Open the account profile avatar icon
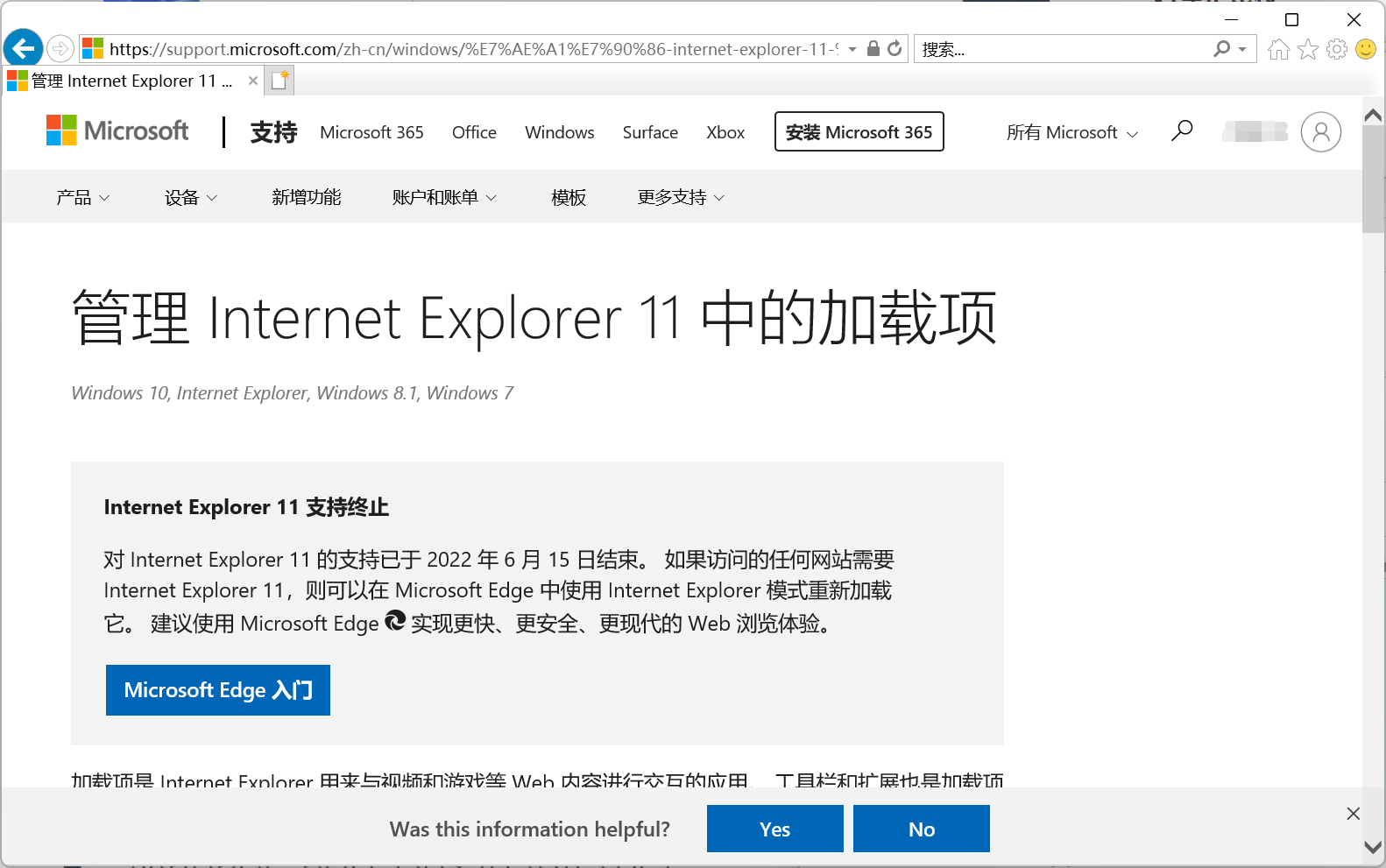Viewport: 1386px width, 868px height. (1320, 132)
